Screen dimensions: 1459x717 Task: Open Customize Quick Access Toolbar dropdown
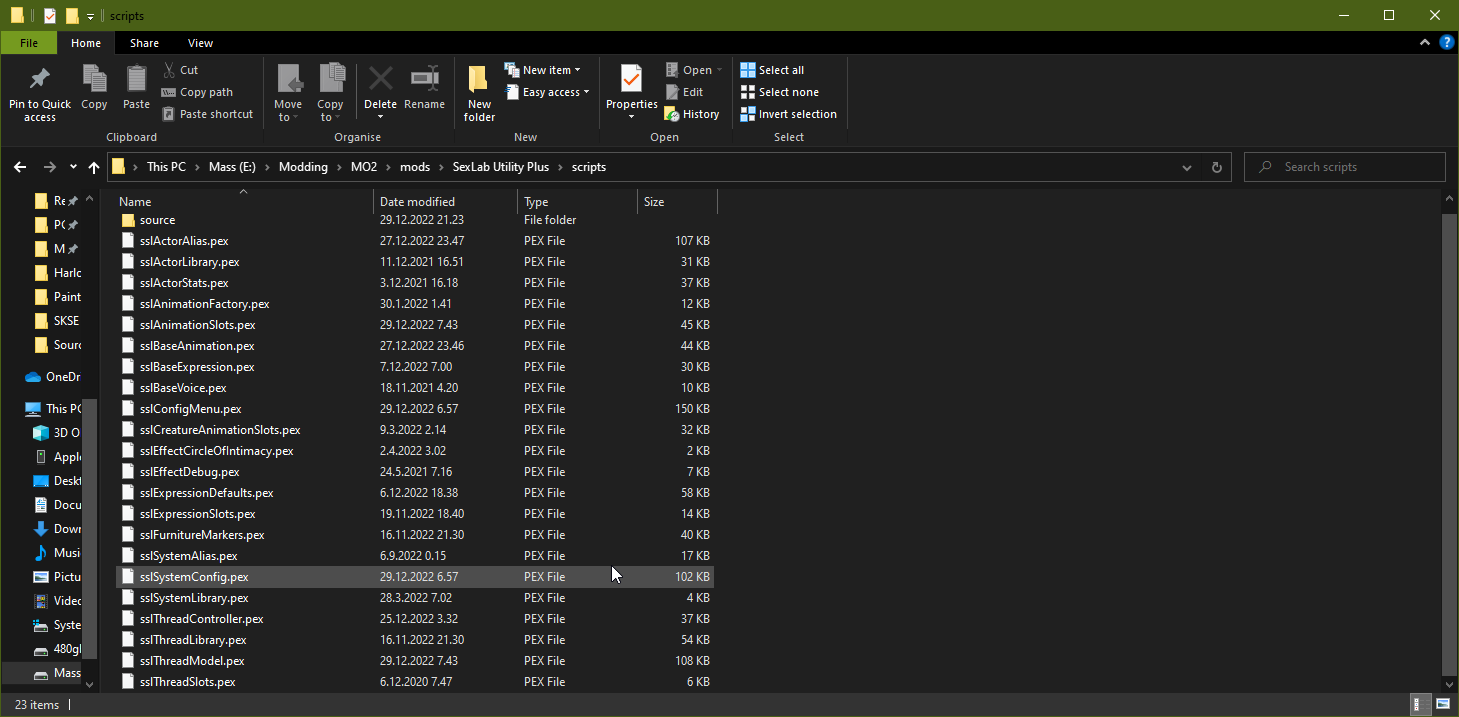tap(90, 16)
